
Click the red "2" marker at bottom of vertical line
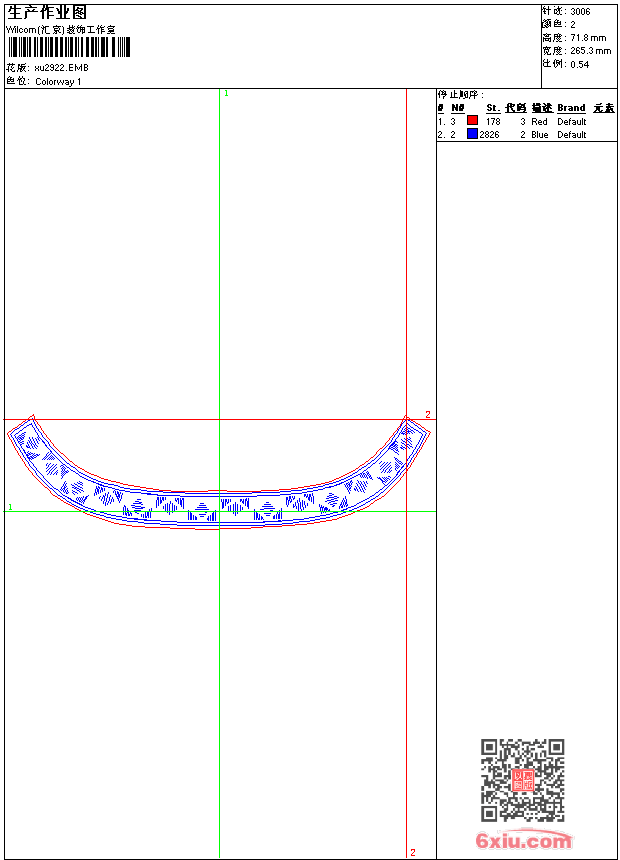[x=413, y=853]
